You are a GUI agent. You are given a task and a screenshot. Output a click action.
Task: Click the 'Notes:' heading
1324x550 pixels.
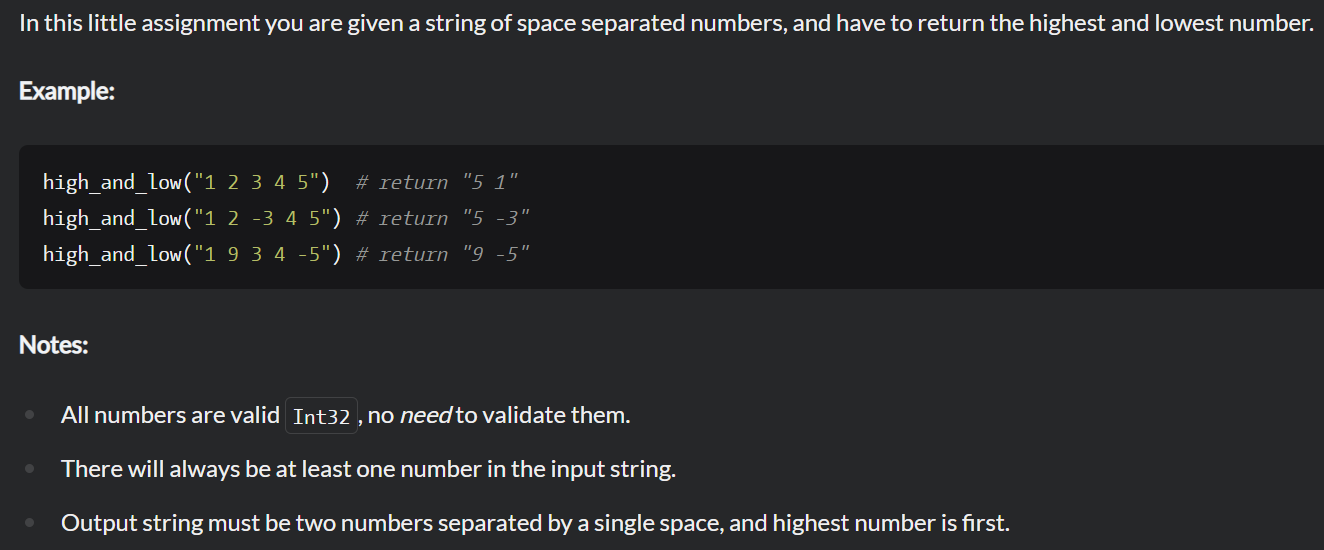pos(54,345)
